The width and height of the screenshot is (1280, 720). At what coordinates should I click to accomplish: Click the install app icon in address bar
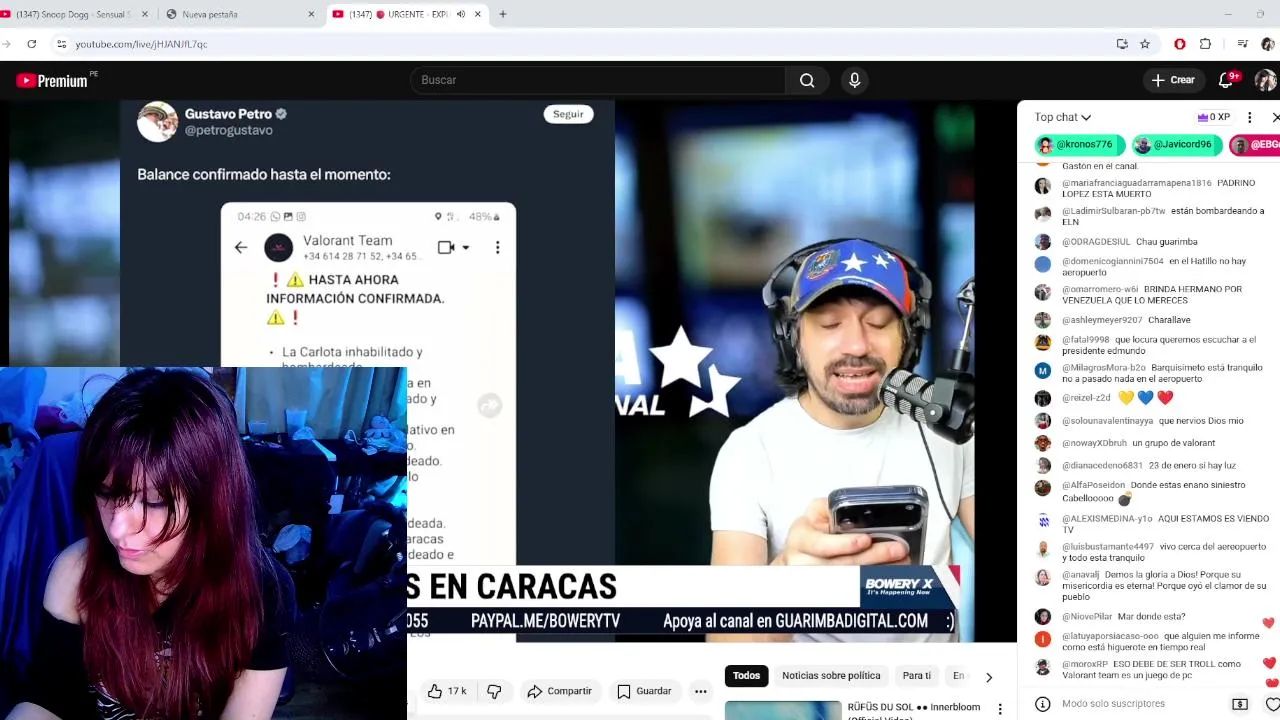[x=1122, y=44]
